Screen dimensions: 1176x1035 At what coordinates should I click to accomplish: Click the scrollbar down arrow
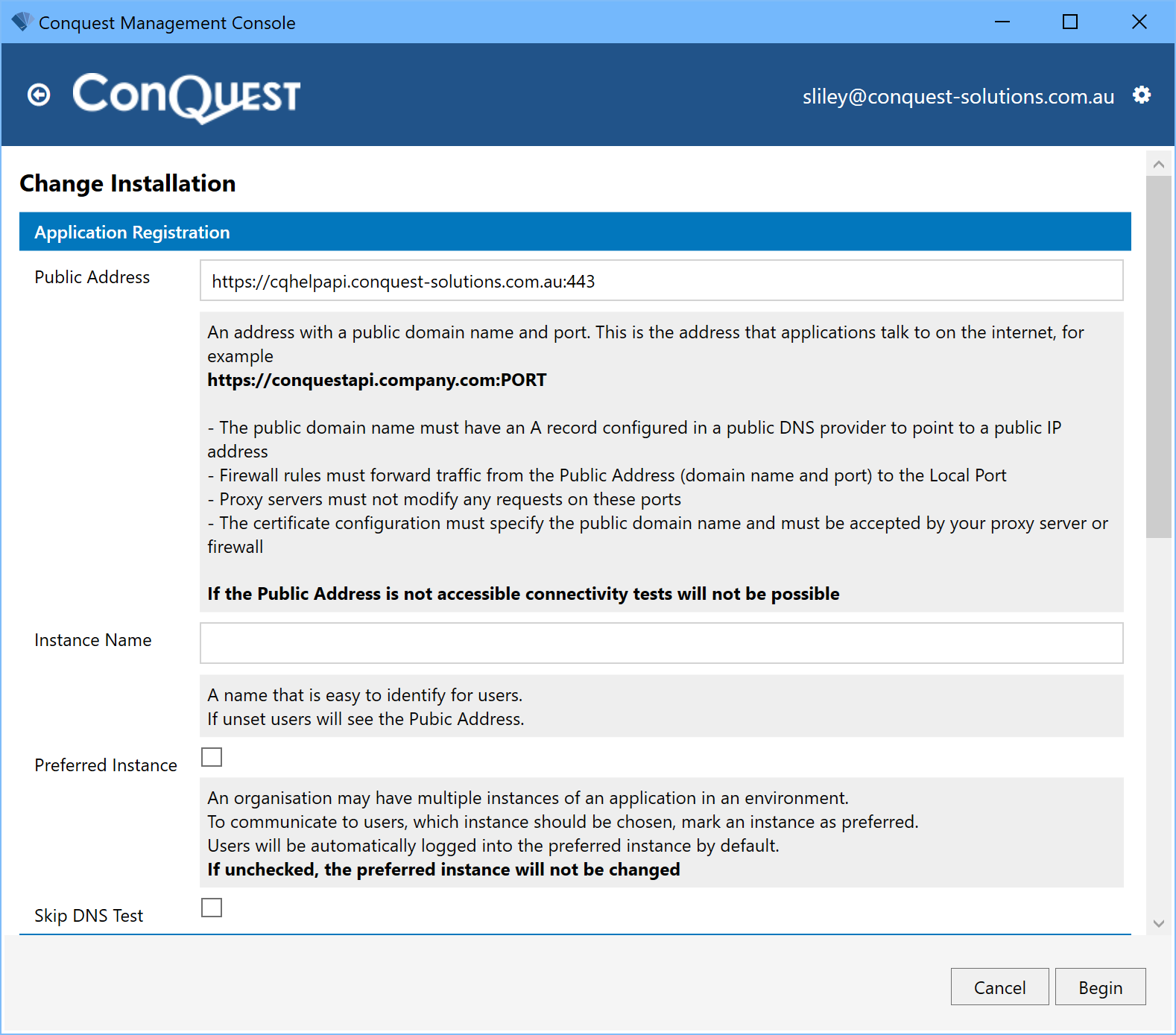pyautogui.click(x=1158, y=923)
